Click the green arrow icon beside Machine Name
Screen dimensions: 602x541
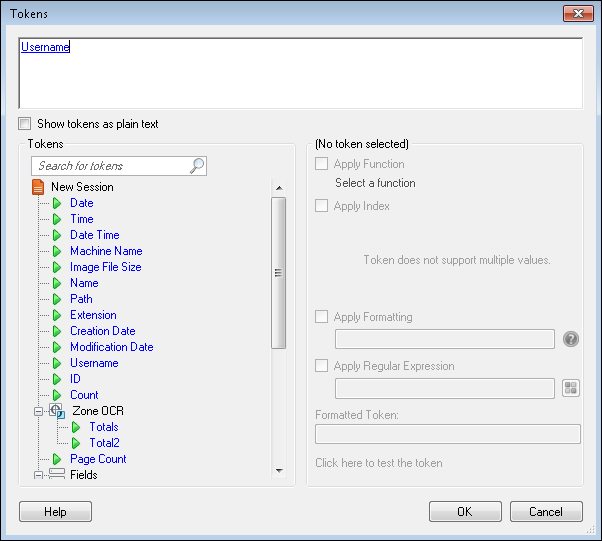coord(57,251)
